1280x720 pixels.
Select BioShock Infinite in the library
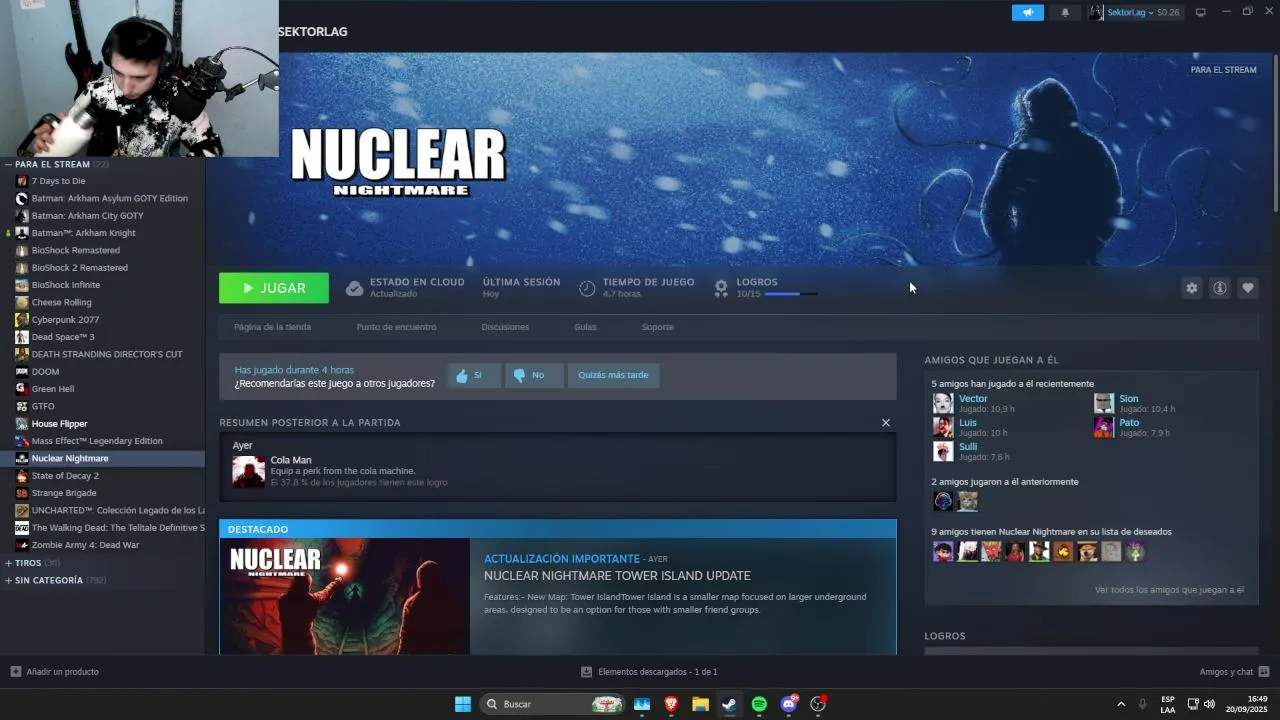[65, 285]
